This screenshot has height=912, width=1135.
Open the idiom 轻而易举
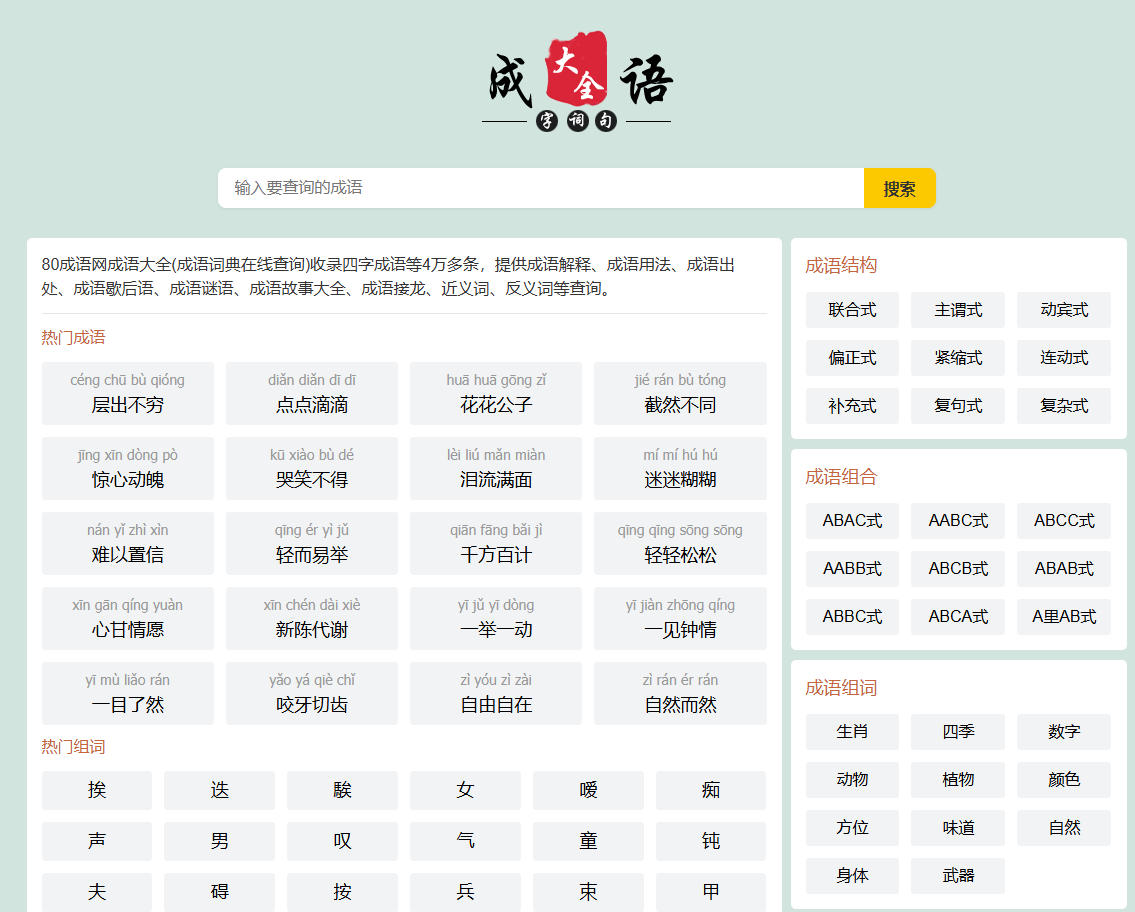pyautogui.click(x=312, y=544)
